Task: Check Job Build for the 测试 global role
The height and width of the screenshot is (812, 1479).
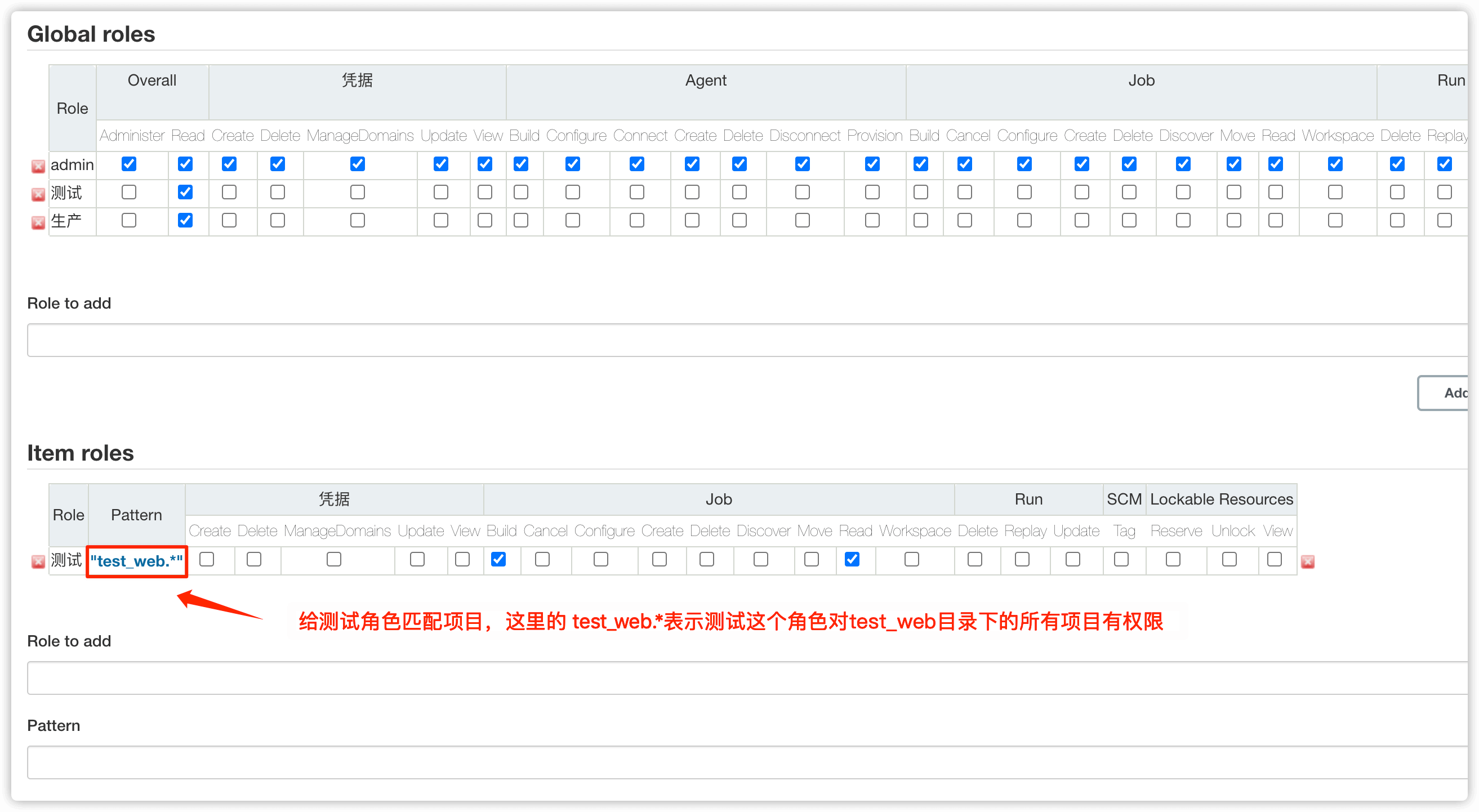Action: (921, 192)
